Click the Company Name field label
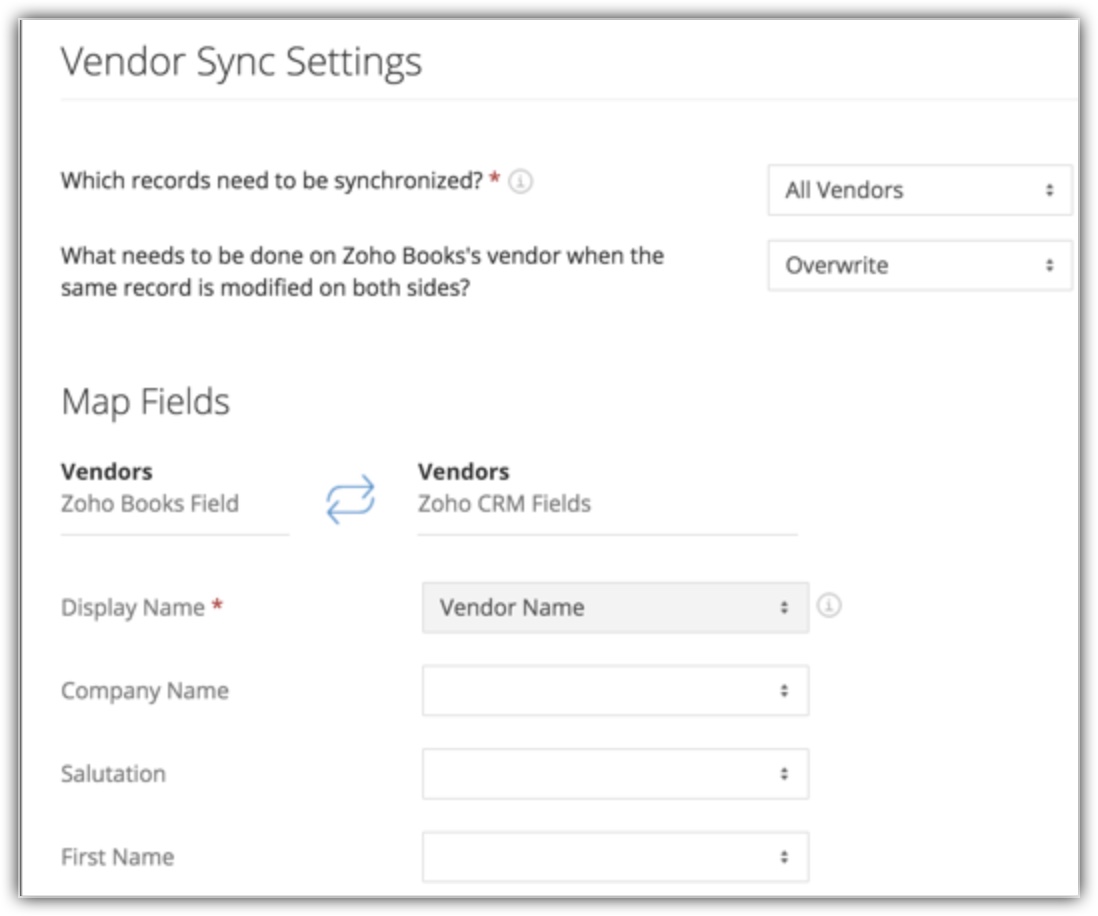This screenshot has height=916, width=1098. pyautogui.click(x=145, y=691)
